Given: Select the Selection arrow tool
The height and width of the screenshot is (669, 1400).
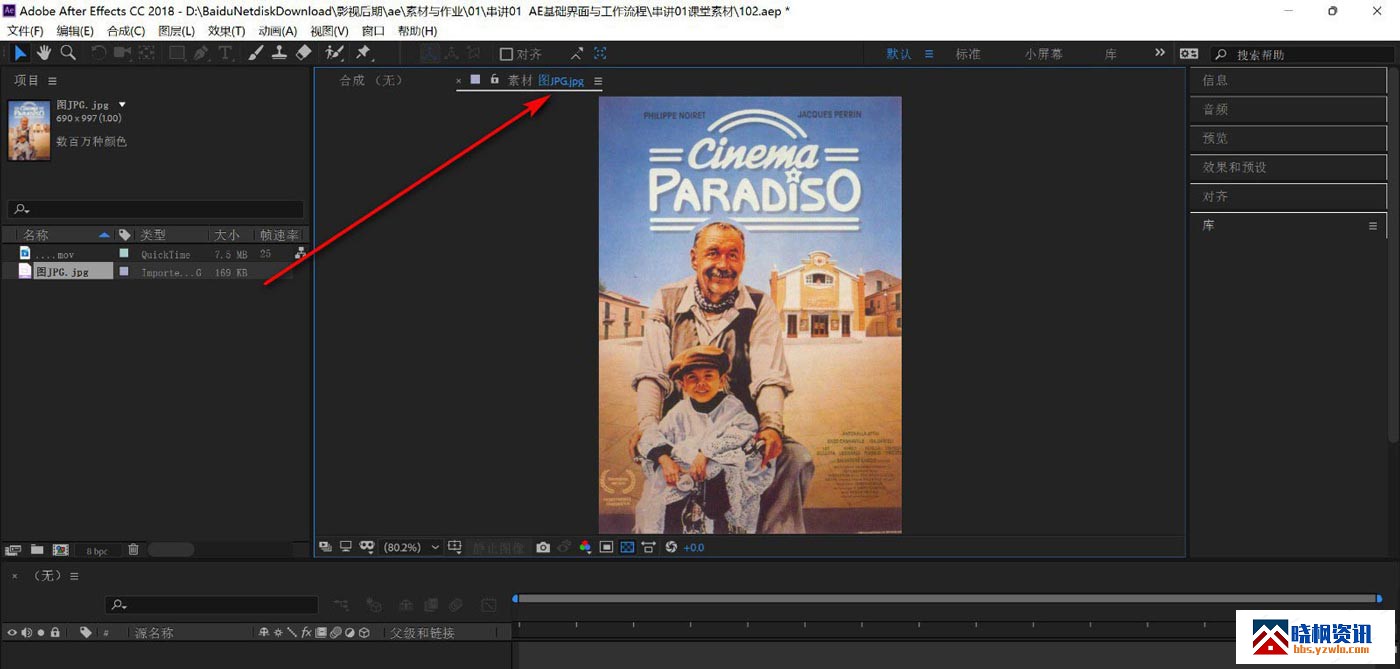Looking at the screenshot, I should pos(20,53).
